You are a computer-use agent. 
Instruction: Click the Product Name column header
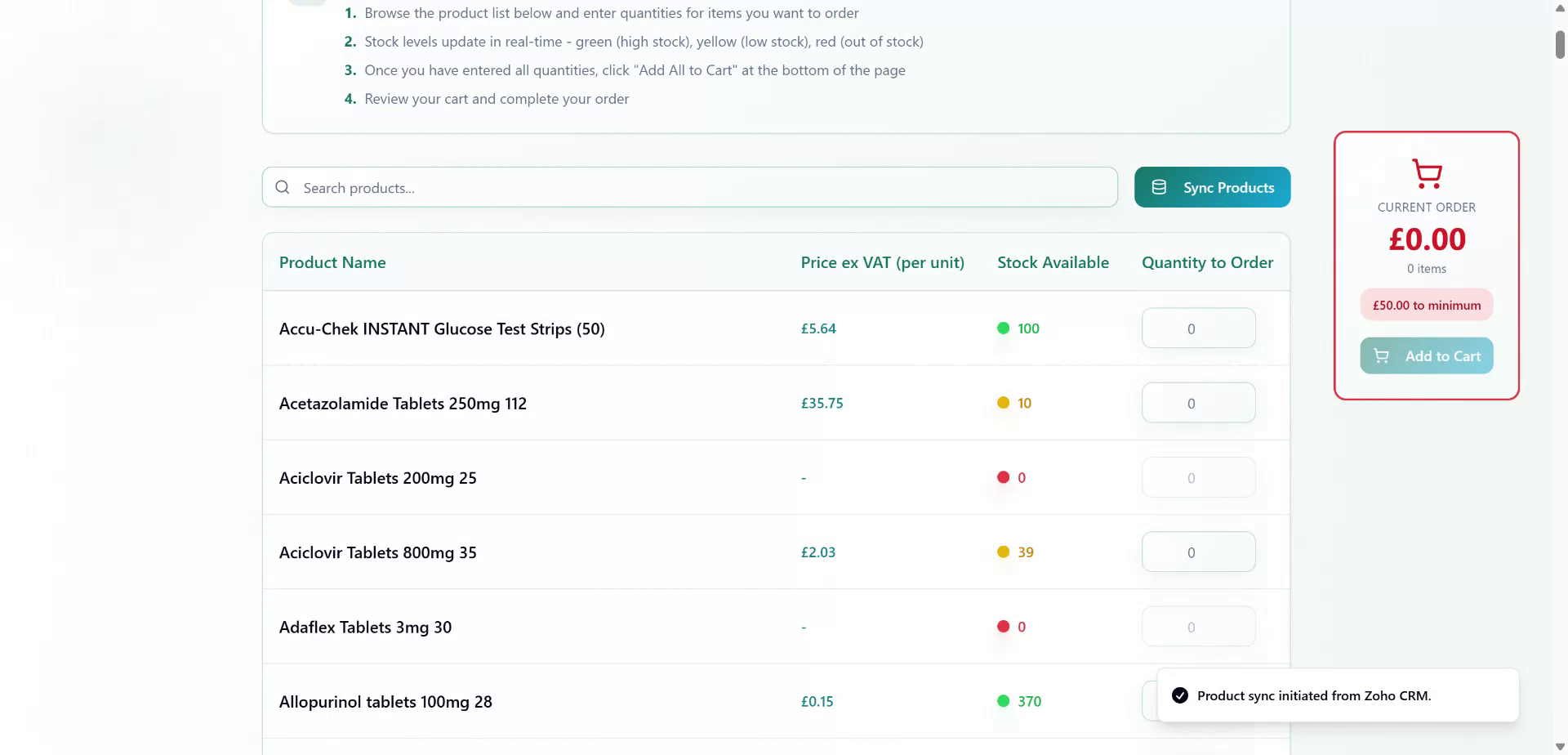(x=332, y=262)
